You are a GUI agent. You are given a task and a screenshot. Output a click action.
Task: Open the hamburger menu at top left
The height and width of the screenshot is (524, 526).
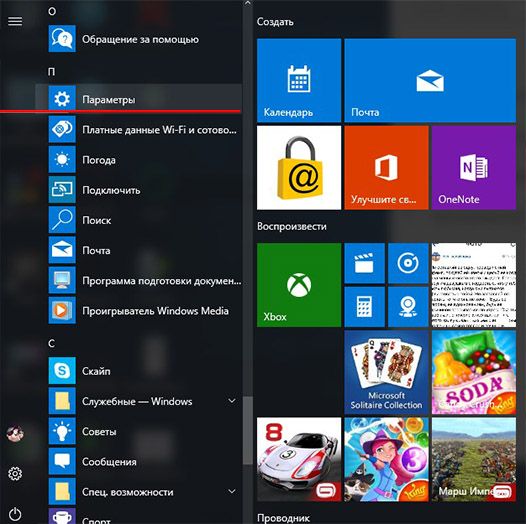point(15,21)
